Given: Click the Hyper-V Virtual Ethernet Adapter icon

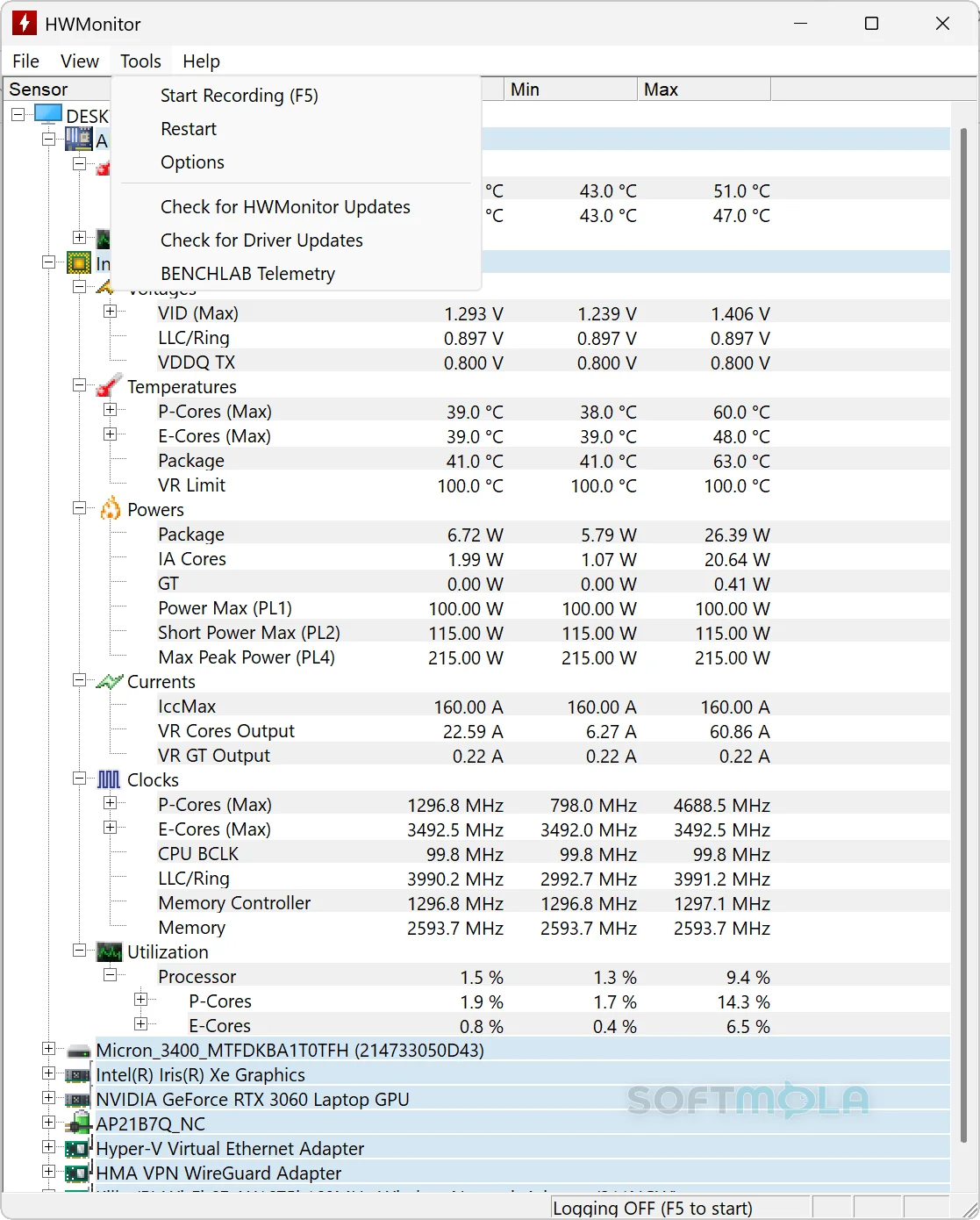Looking at the screenshot, I should point(78,1148).
